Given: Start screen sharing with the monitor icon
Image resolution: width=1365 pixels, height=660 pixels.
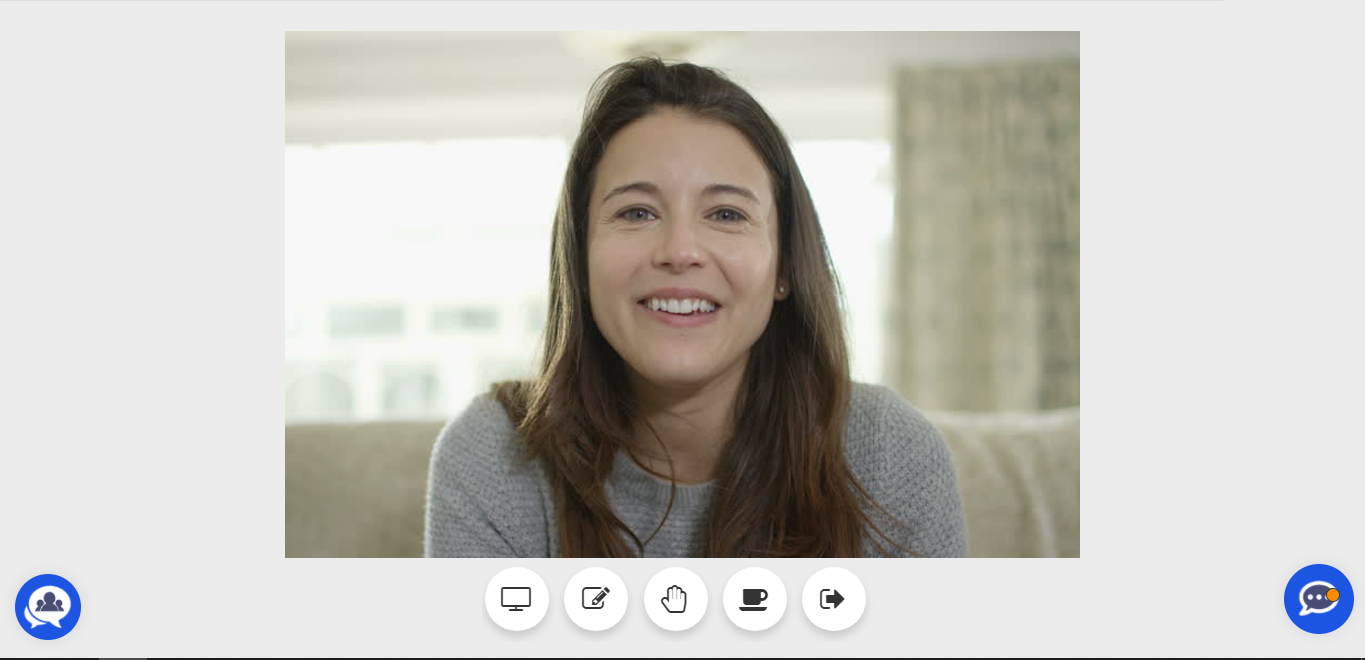Looking at the screenshot, I should click(x=516, y=599).
